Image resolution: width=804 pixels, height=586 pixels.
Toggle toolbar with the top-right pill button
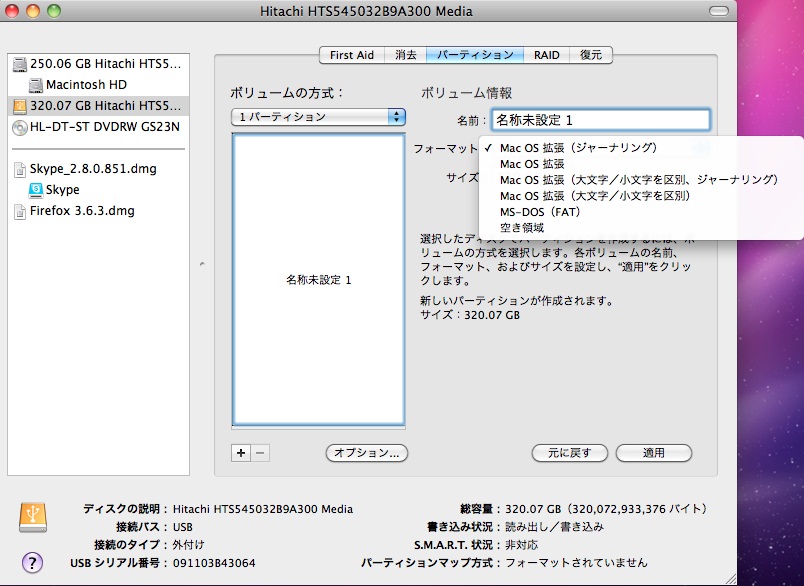[x=718, y=11]
